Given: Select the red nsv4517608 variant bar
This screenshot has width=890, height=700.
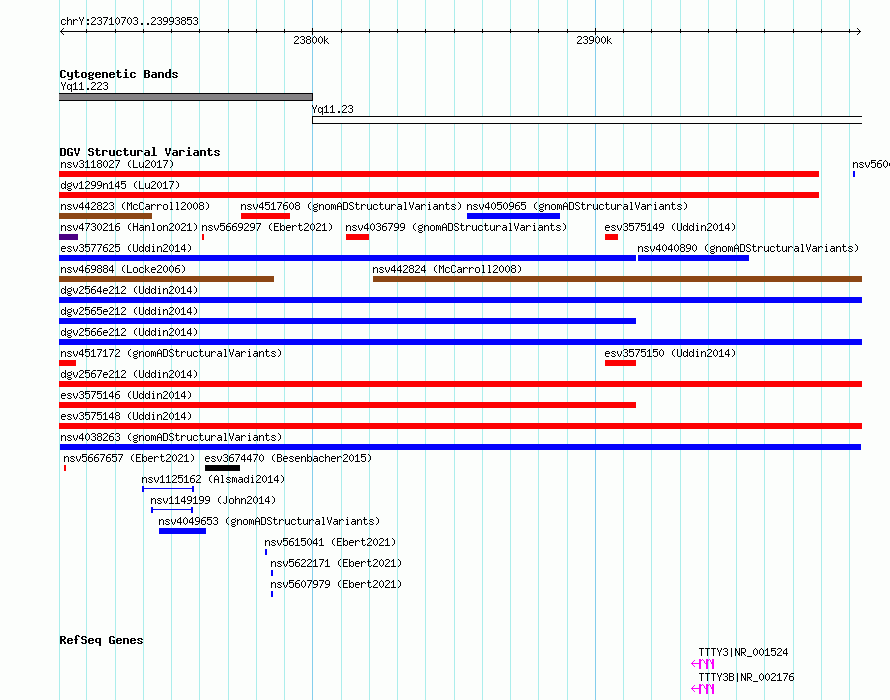Looking at the screenshot, I should 265,216.
